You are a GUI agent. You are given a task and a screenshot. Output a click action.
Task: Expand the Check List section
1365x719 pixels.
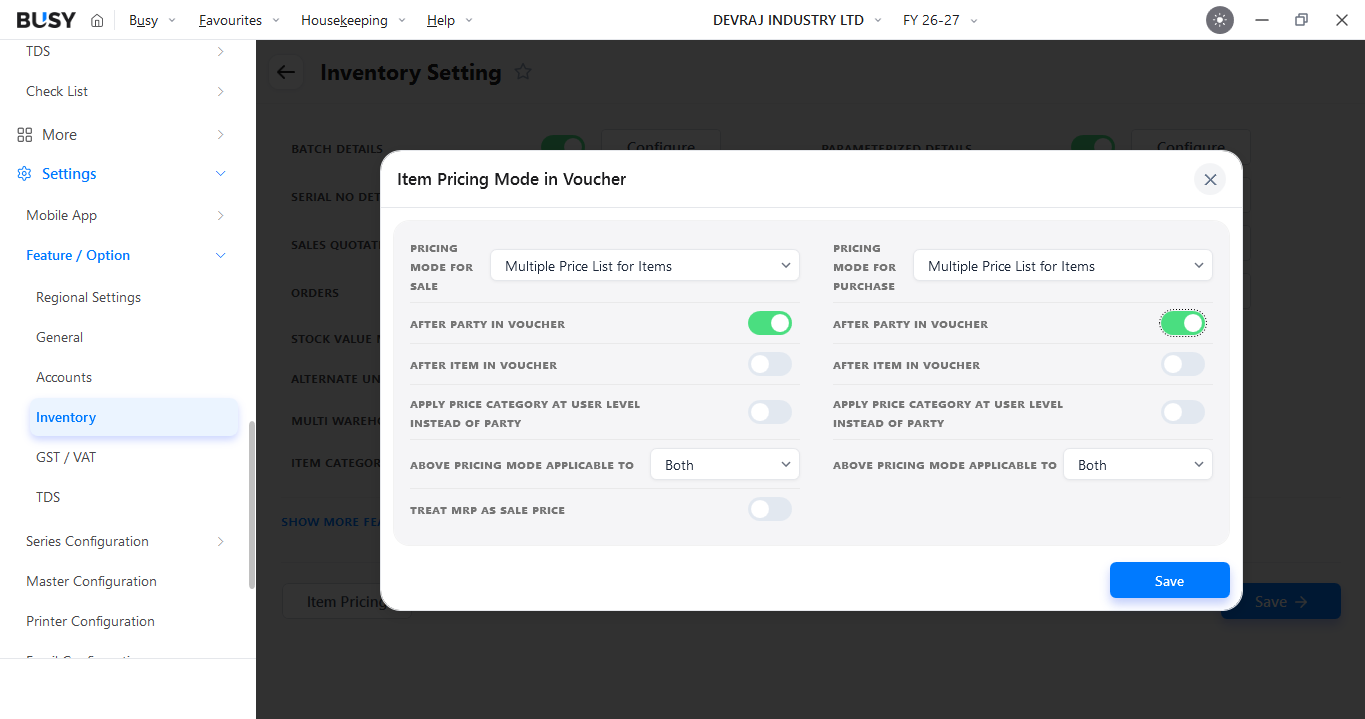click(x=221, y=92)
